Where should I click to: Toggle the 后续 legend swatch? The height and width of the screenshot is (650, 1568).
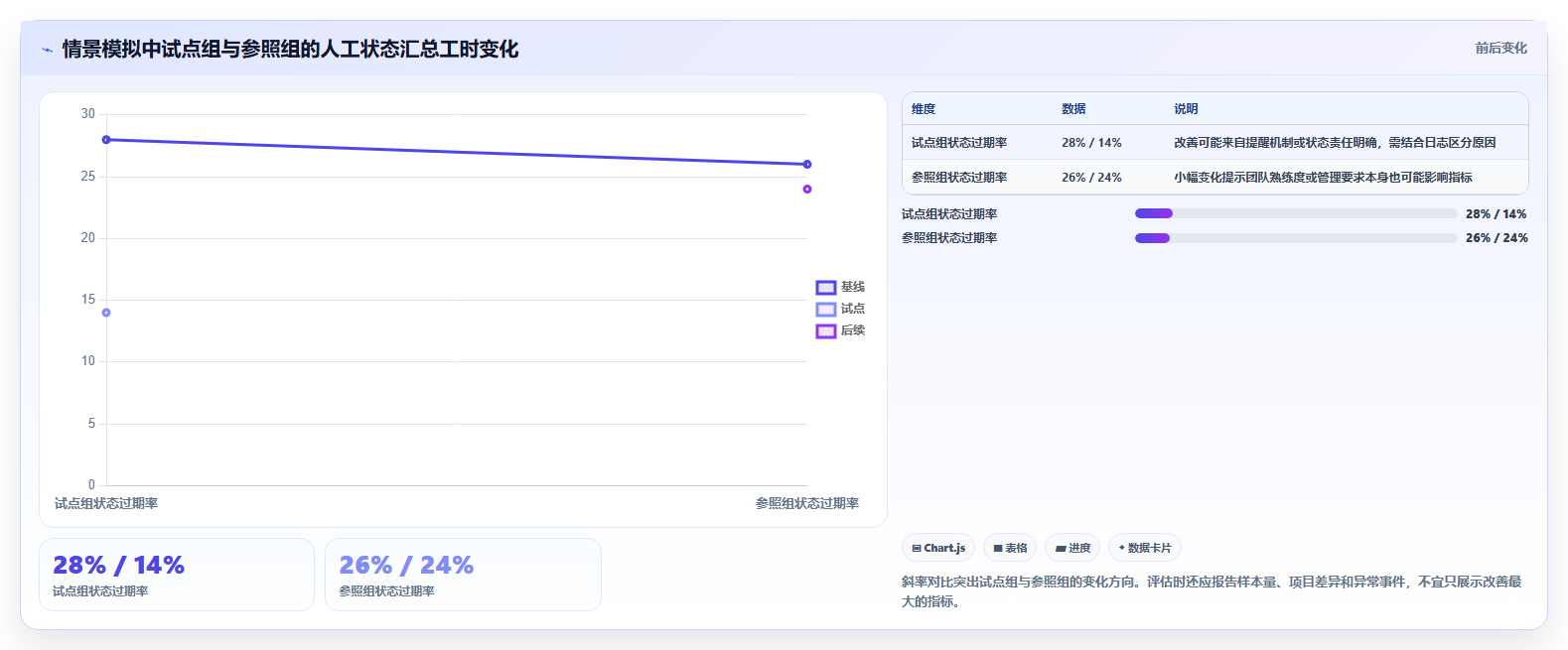click(x=826, y=331)
